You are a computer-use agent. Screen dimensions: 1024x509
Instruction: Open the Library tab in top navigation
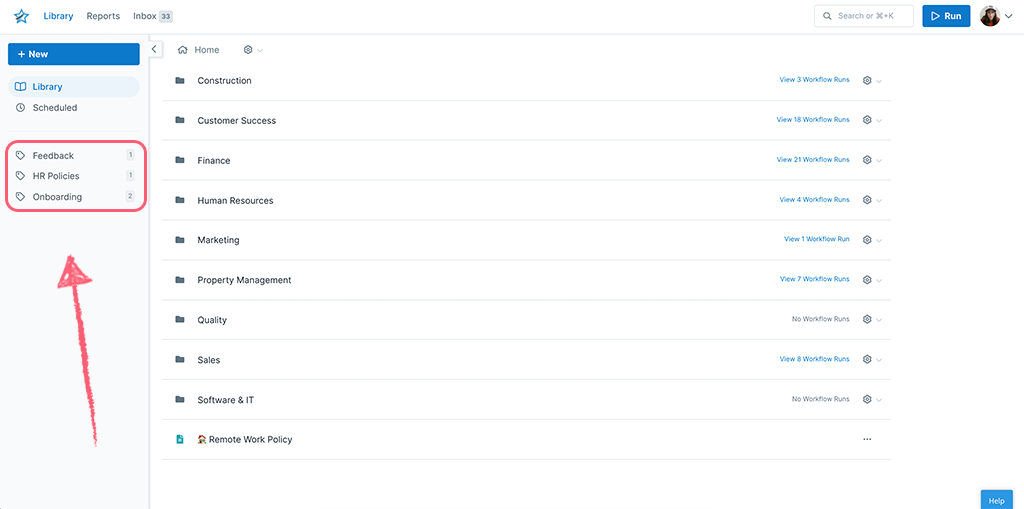pyautogui.click(x=58, y=16)
